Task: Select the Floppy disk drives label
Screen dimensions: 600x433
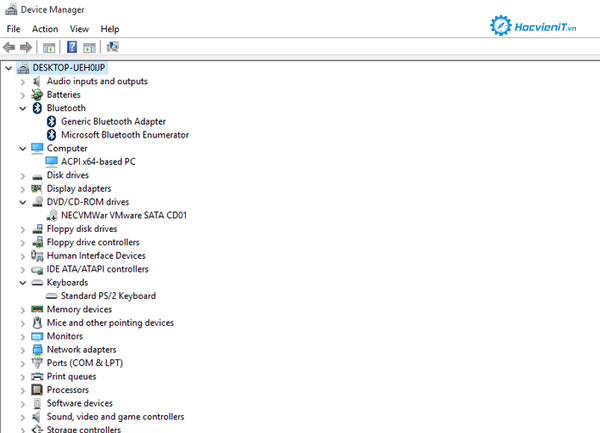Action: pyautogui.click(x=82, y=229)
